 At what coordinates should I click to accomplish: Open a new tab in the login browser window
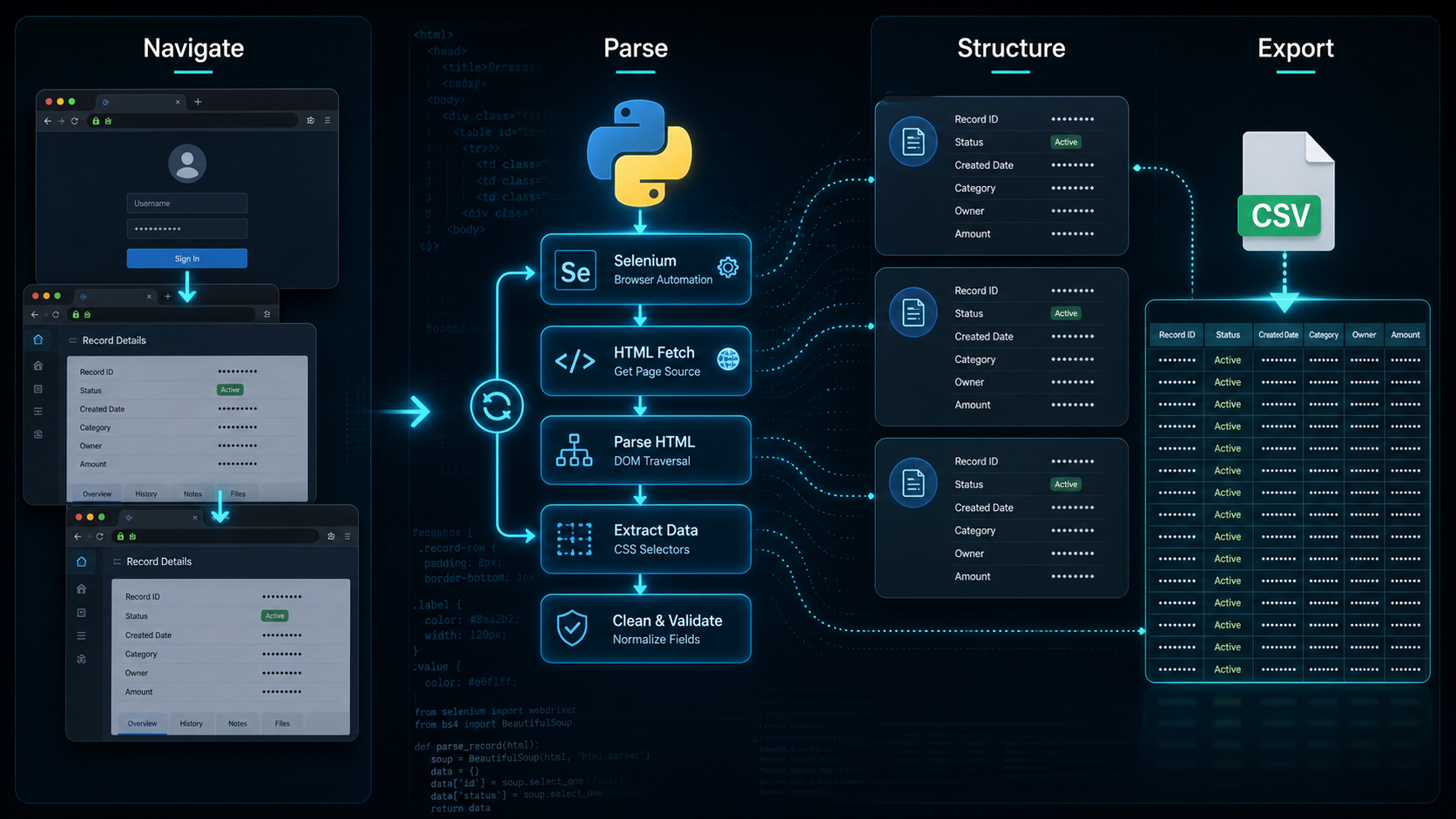click(198, 102)
